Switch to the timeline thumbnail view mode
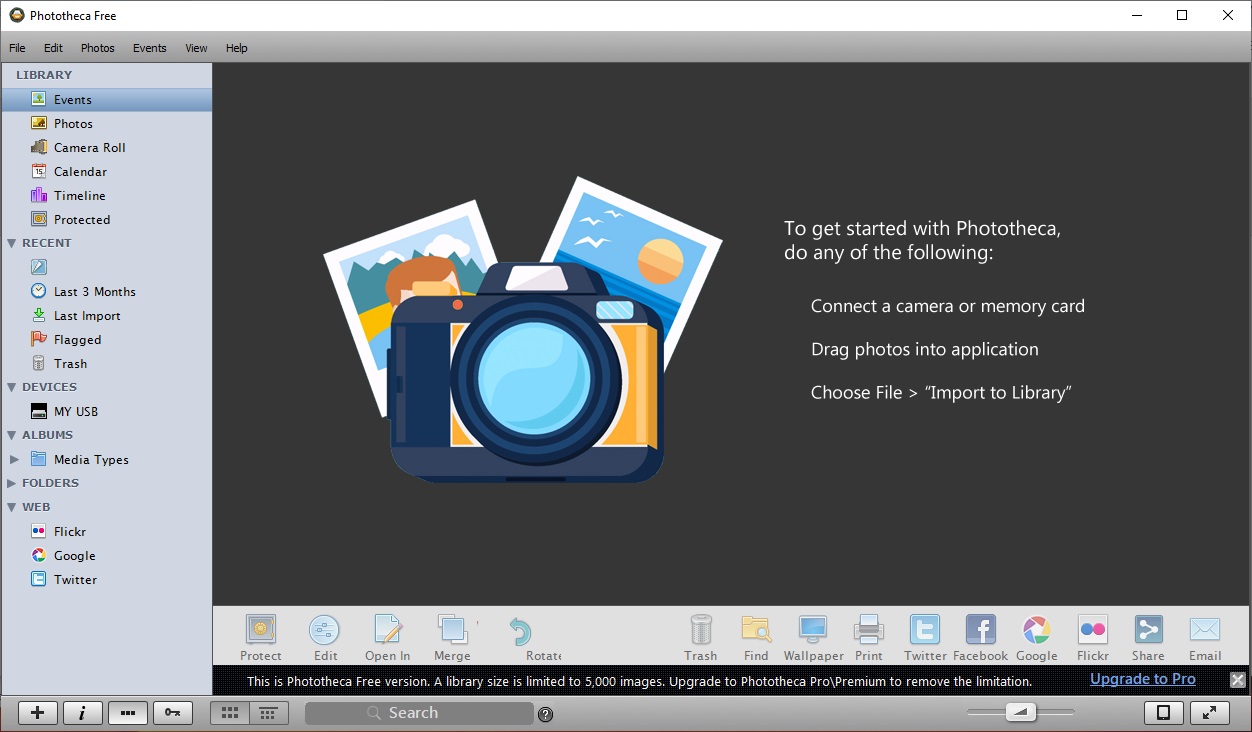1252x732 pixels. point(268,713)
